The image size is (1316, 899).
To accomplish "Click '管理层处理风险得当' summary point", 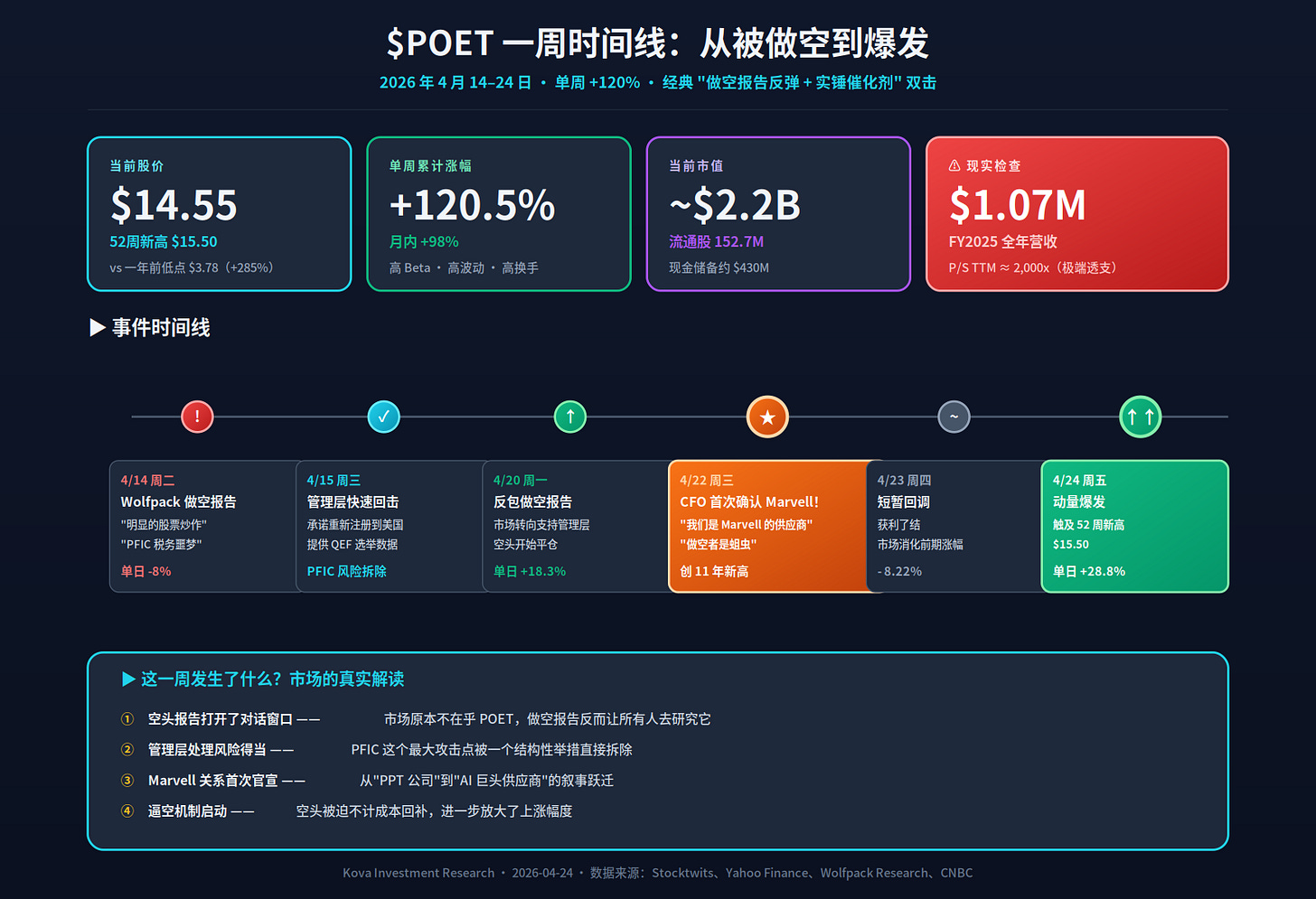I will (x=207, y=750).
